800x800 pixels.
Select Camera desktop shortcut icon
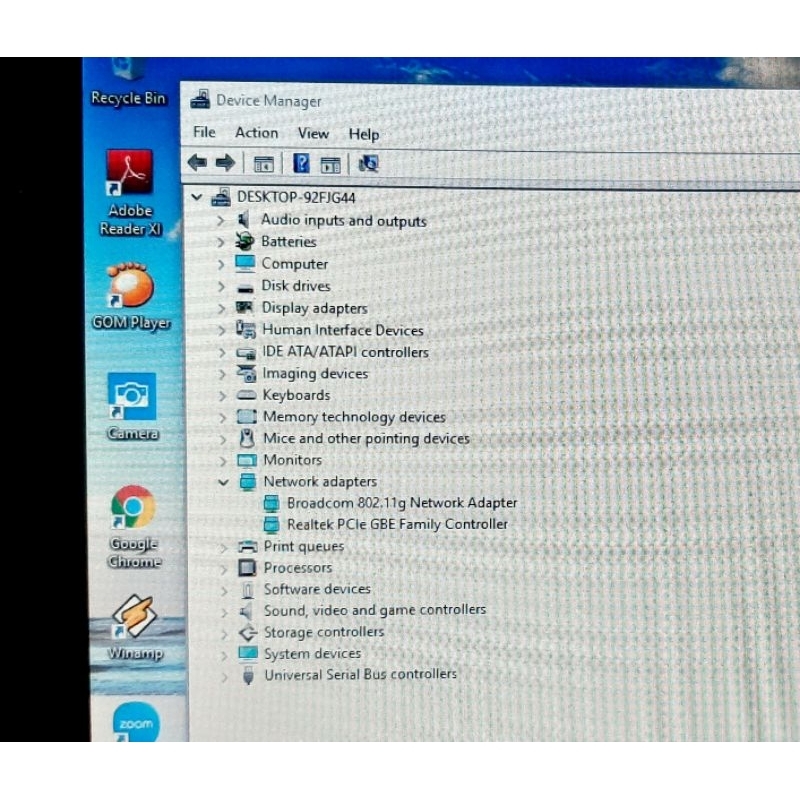click(132, 407)
